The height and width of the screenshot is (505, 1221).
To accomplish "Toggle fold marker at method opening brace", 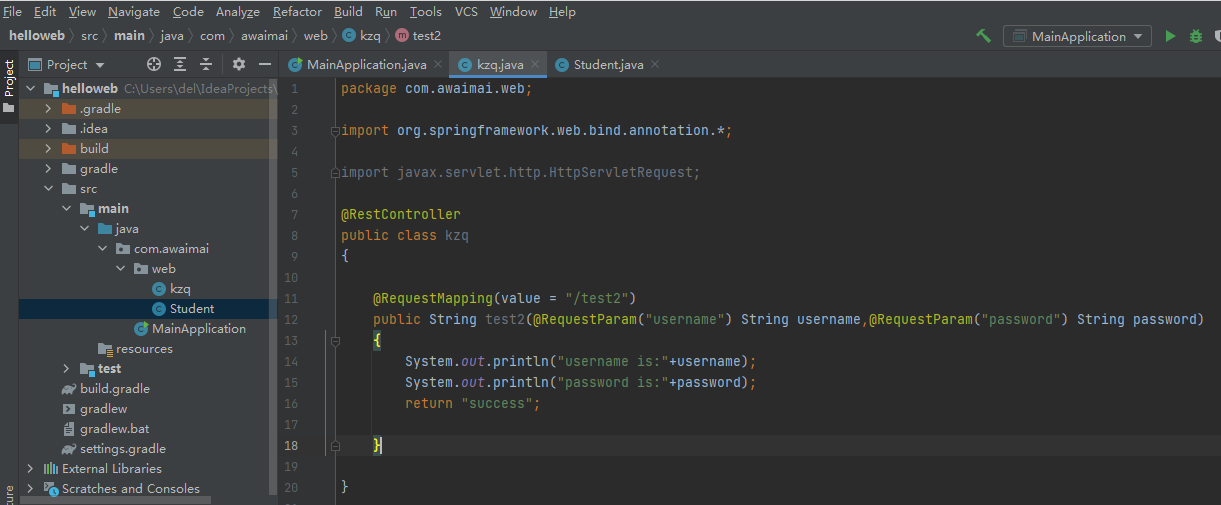I will pos(335,341).
